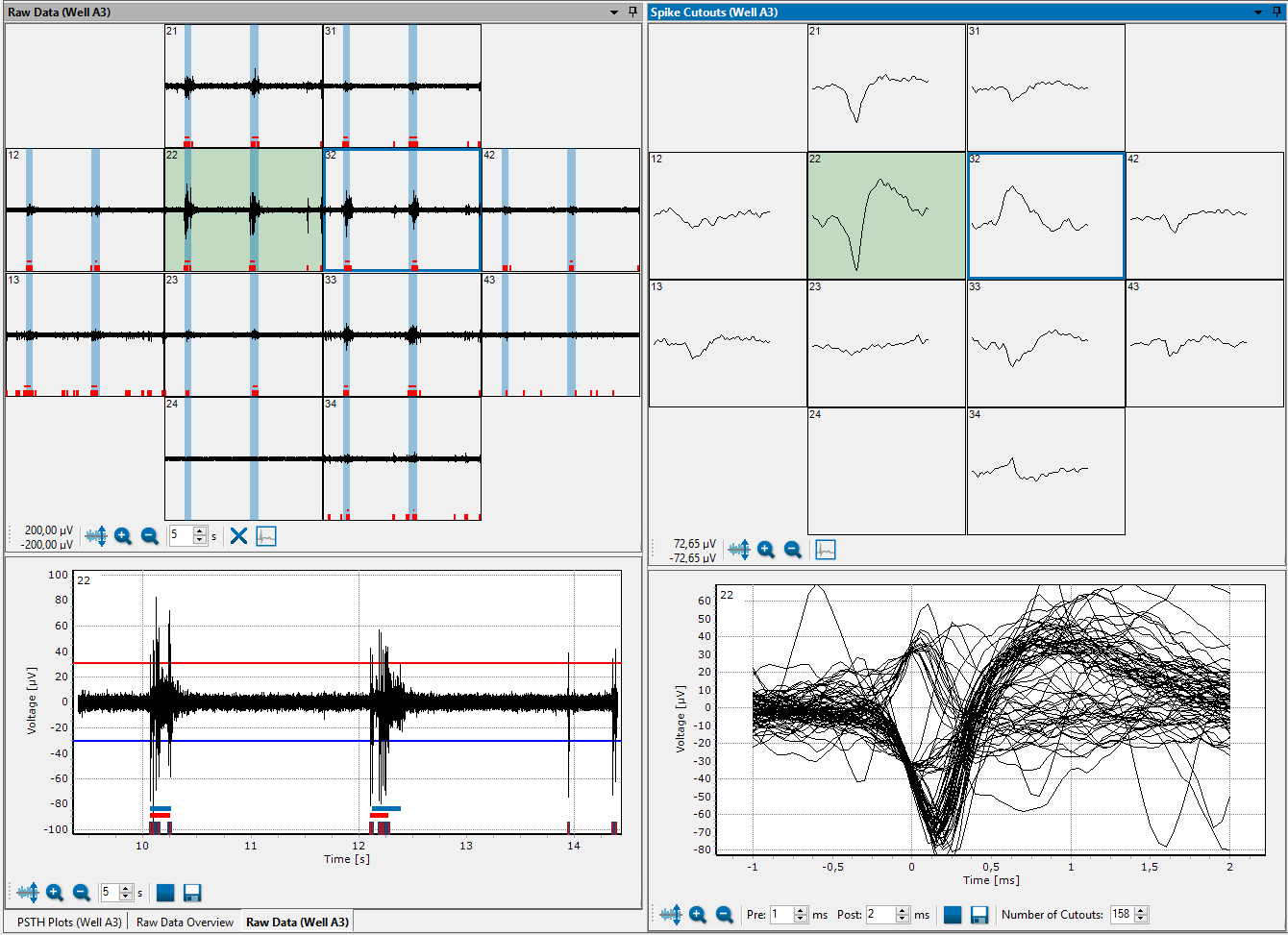Toggle the pin icon on Raw Data panel header
The width and height of the screenshot is (1288, 935).
(632, 12)
